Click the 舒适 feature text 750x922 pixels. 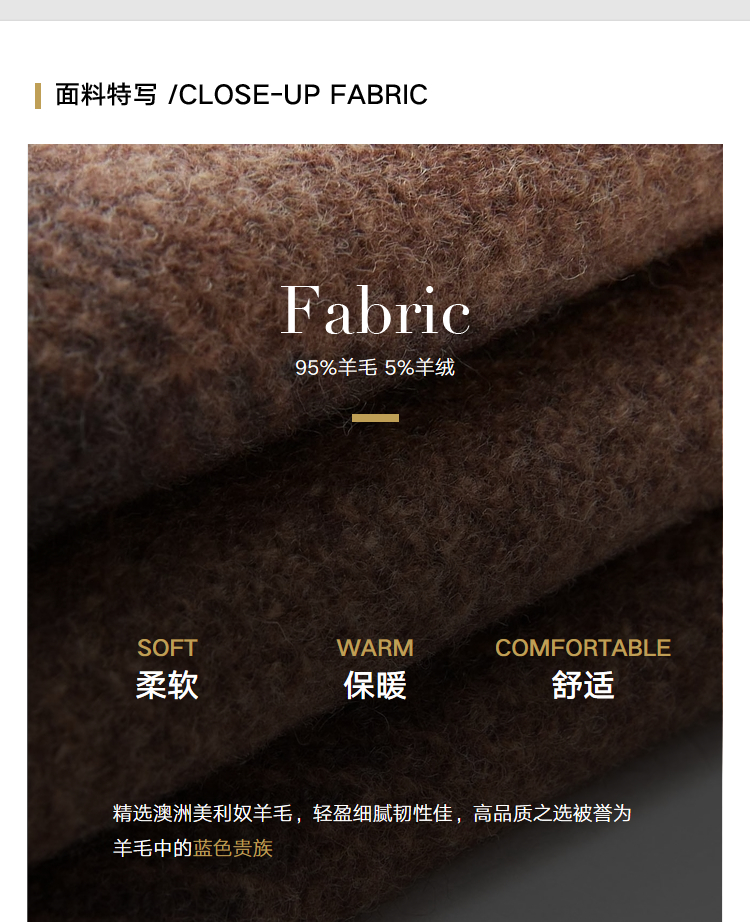coord(583,685)
